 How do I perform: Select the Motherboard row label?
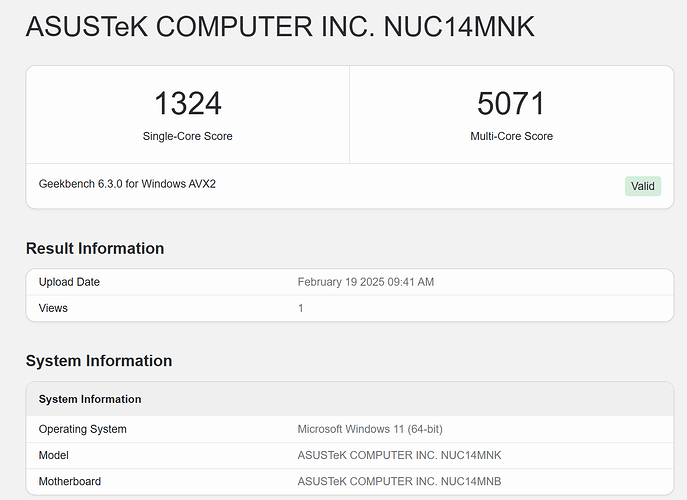(70, 481)
